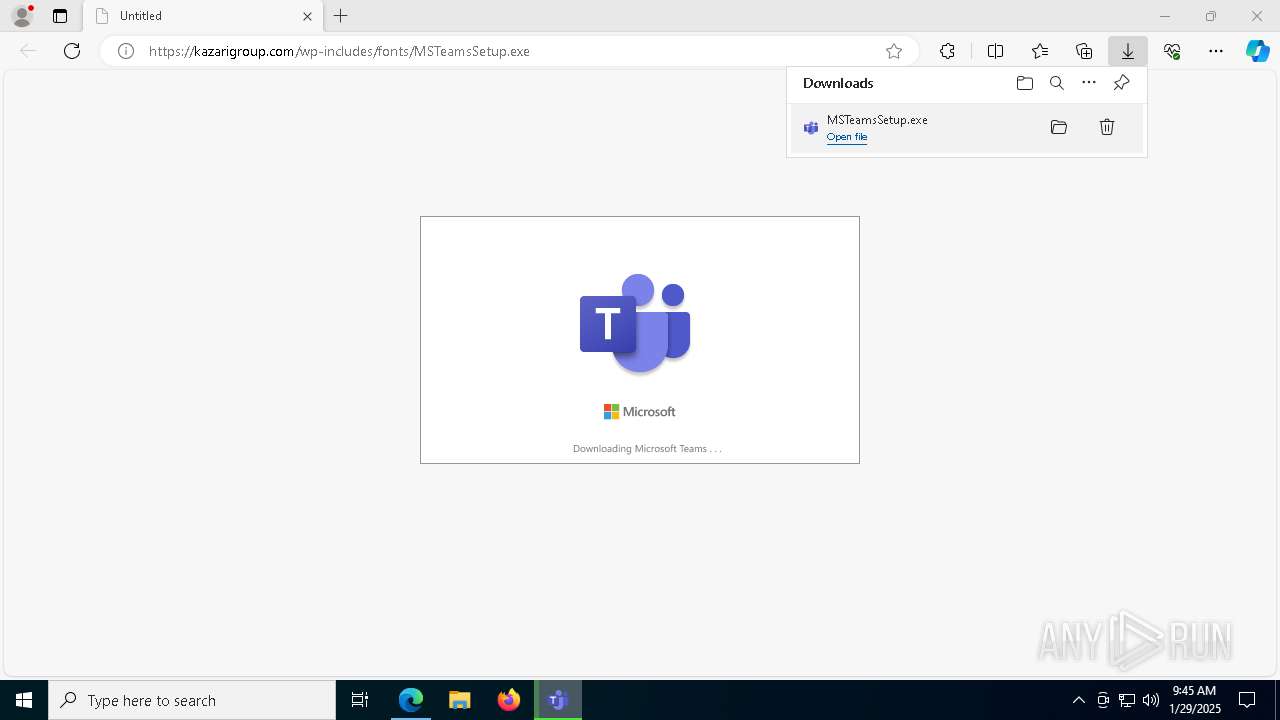The image size is (1280, 720).
Task: Open the Favorites list
Action: click(x=1040, y=51)
